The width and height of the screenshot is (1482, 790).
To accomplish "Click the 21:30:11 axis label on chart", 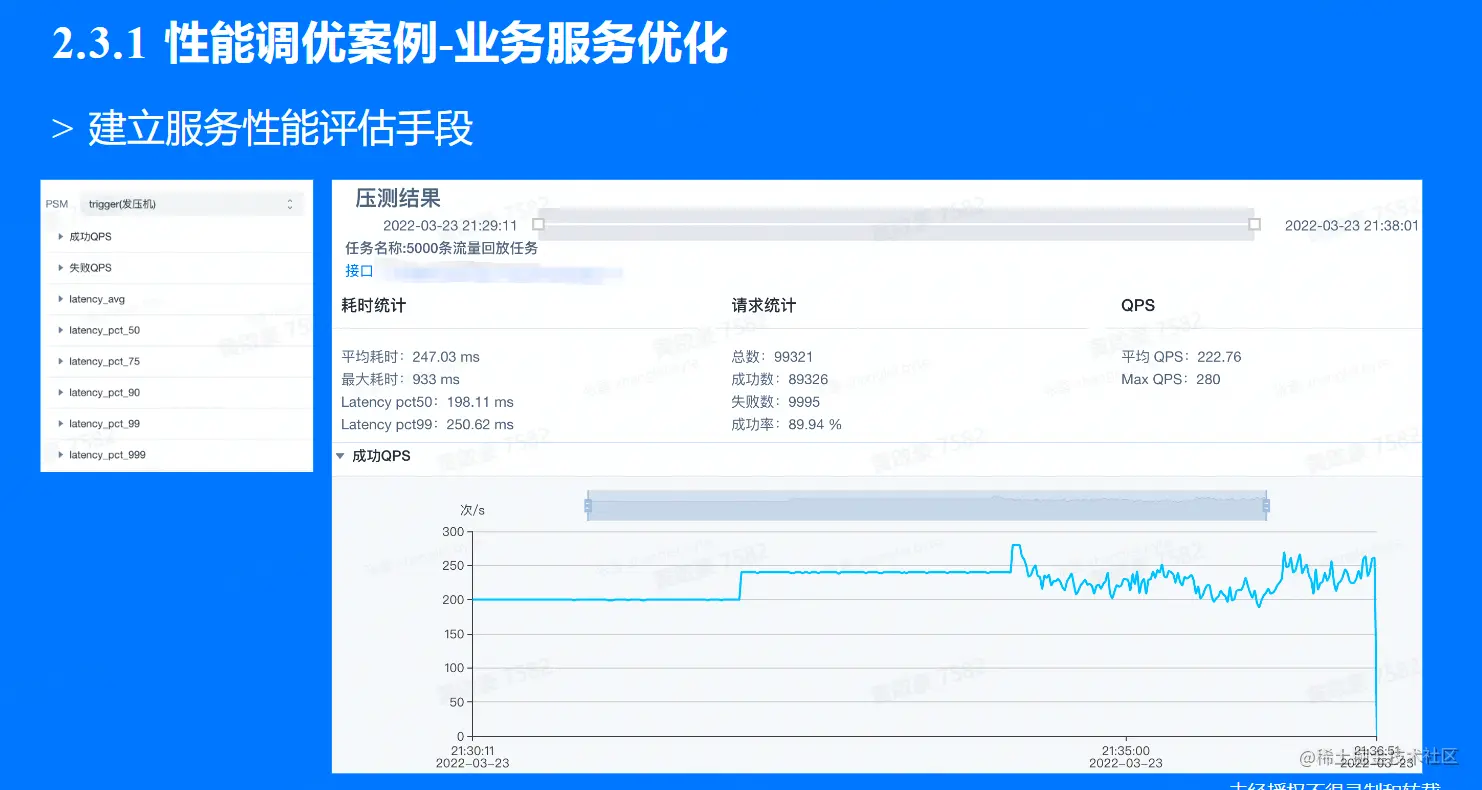I will 472,750.
